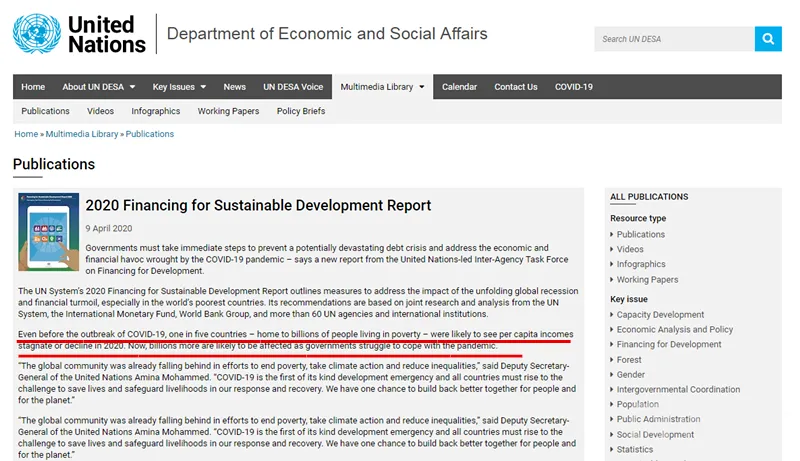The height and width of the screenshot is (461, 800).
Task: Filter by Publications resource type in sidebar
Action: [x=640, y=234]
